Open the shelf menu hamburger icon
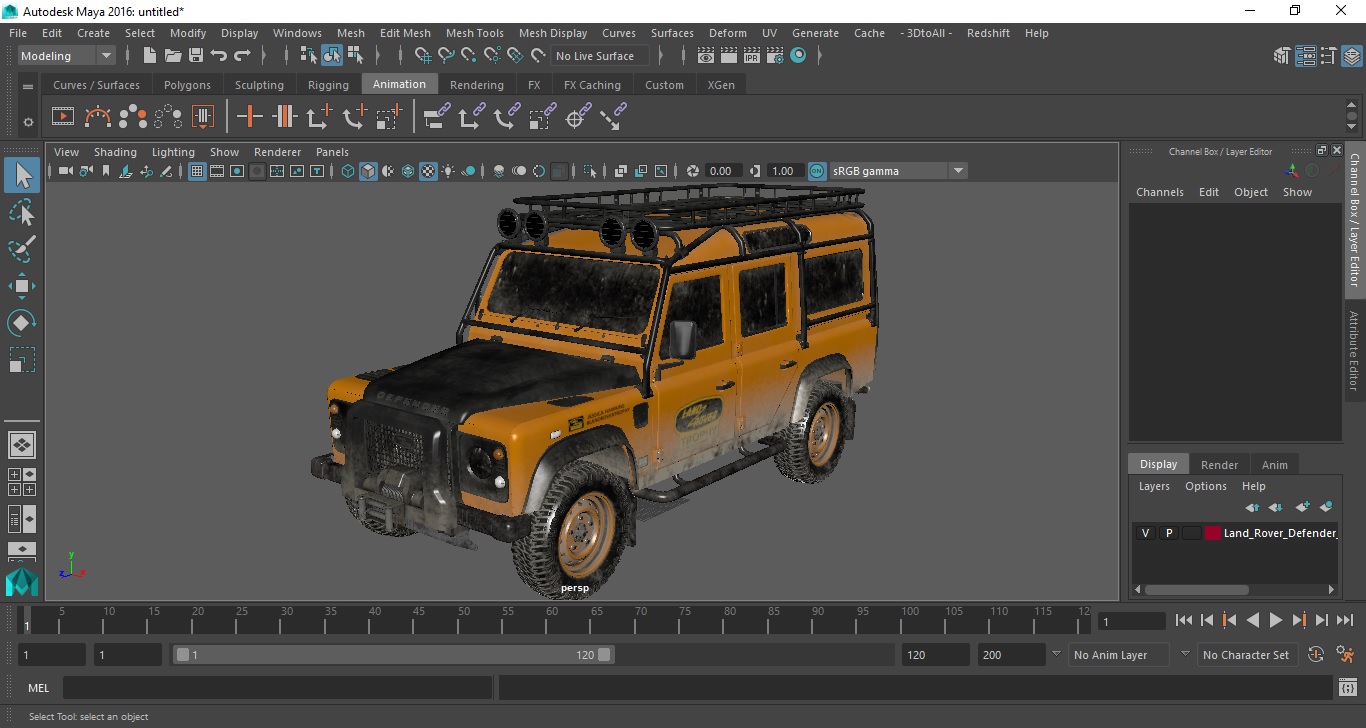Viewport: 1366px width, 728px height. (28, 86)
